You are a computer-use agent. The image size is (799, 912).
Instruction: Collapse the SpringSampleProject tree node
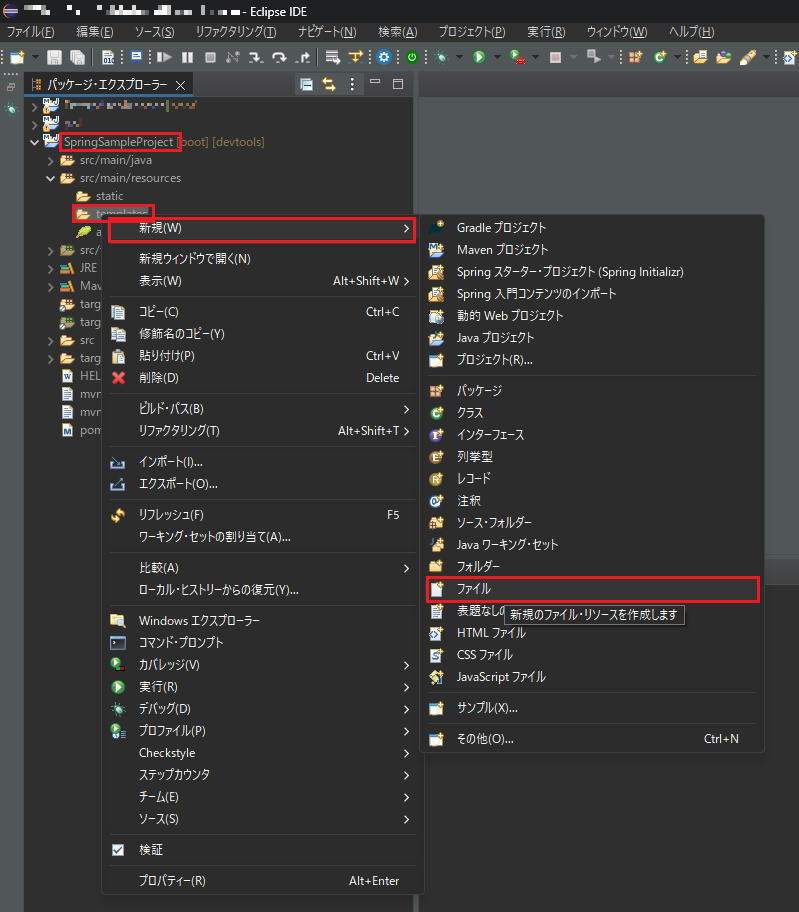tap(34, 142)
